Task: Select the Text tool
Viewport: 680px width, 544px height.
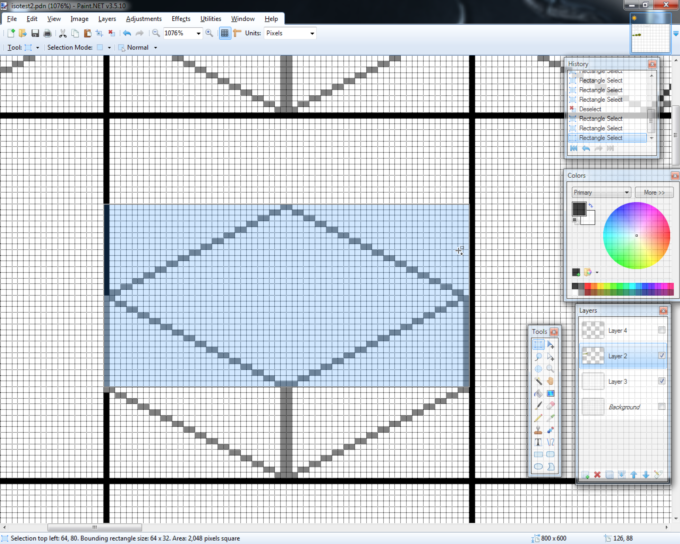Action: 538,442
